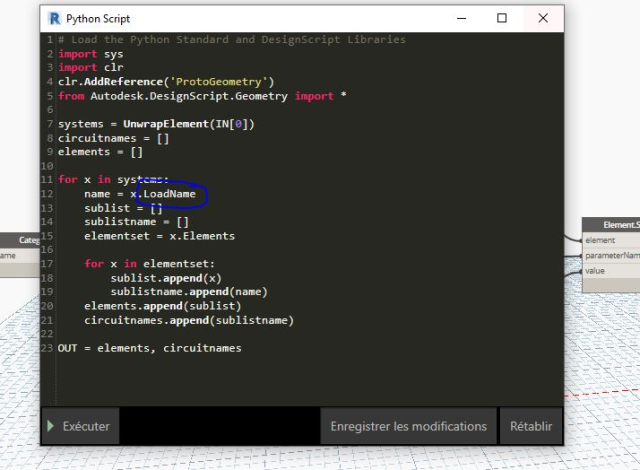Click the 'parameterName' port on Dynamo node
Viewport: 640px width, 470px height.
612,255
